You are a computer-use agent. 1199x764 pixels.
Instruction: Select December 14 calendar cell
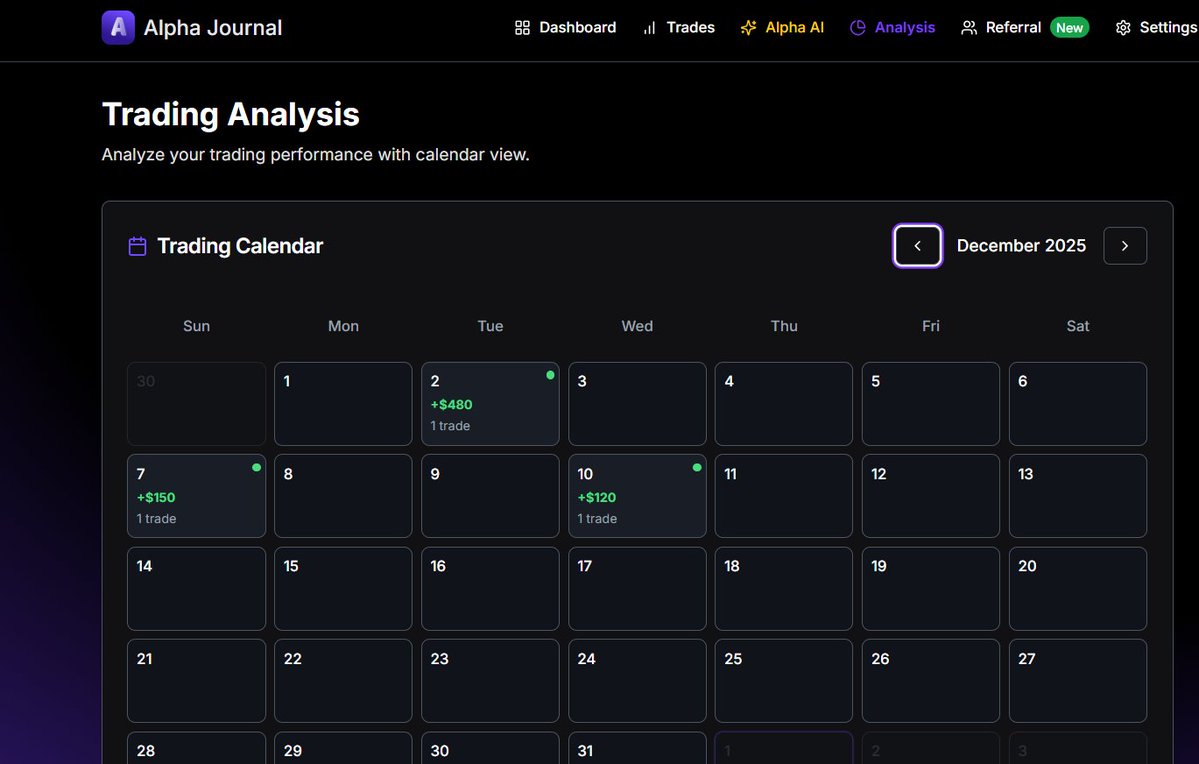(197, 589)
